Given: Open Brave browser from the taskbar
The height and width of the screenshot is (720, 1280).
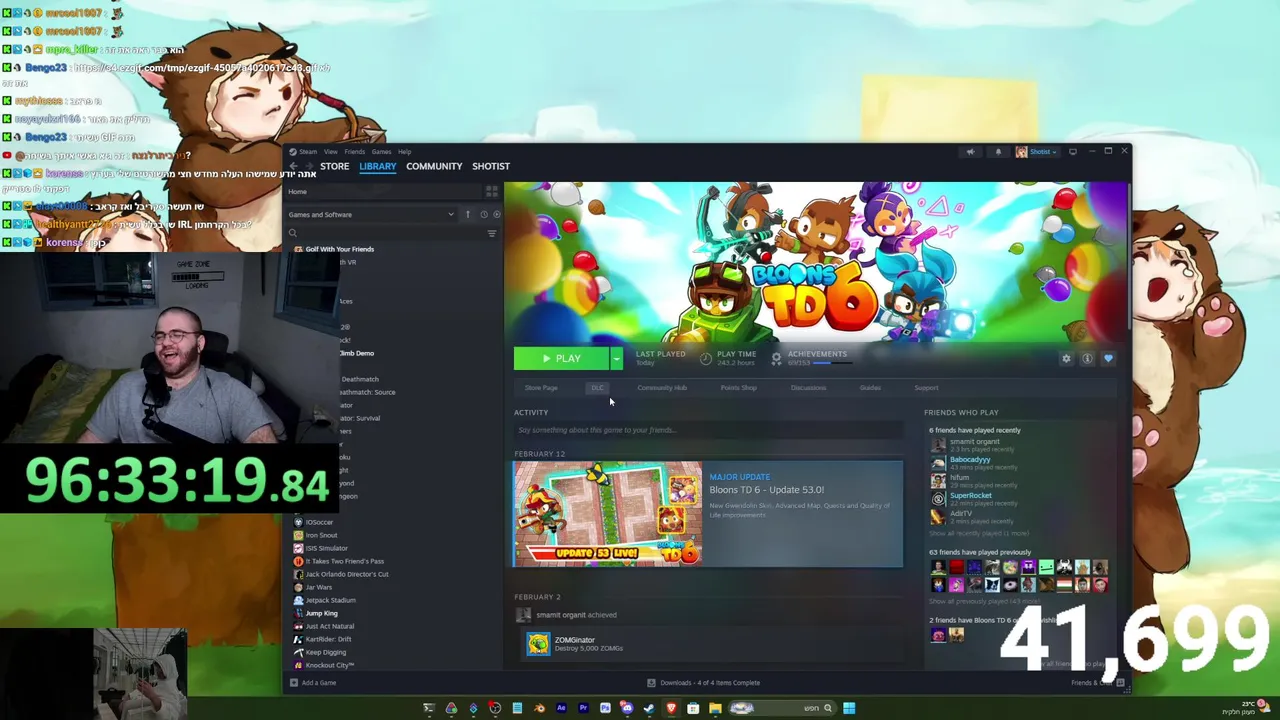Looking at the screenshot, I should (671, 708).
